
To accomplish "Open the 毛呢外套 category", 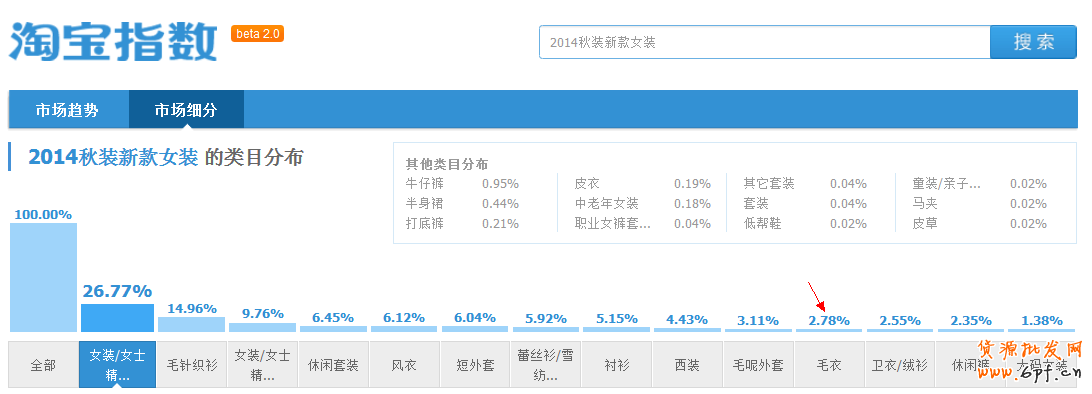I will [x=758, y=365].
